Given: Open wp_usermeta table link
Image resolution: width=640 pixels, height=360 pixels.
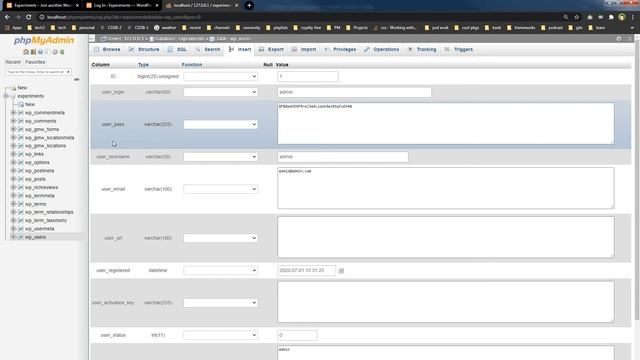Looking at the screenshot, I should [40, 229].
